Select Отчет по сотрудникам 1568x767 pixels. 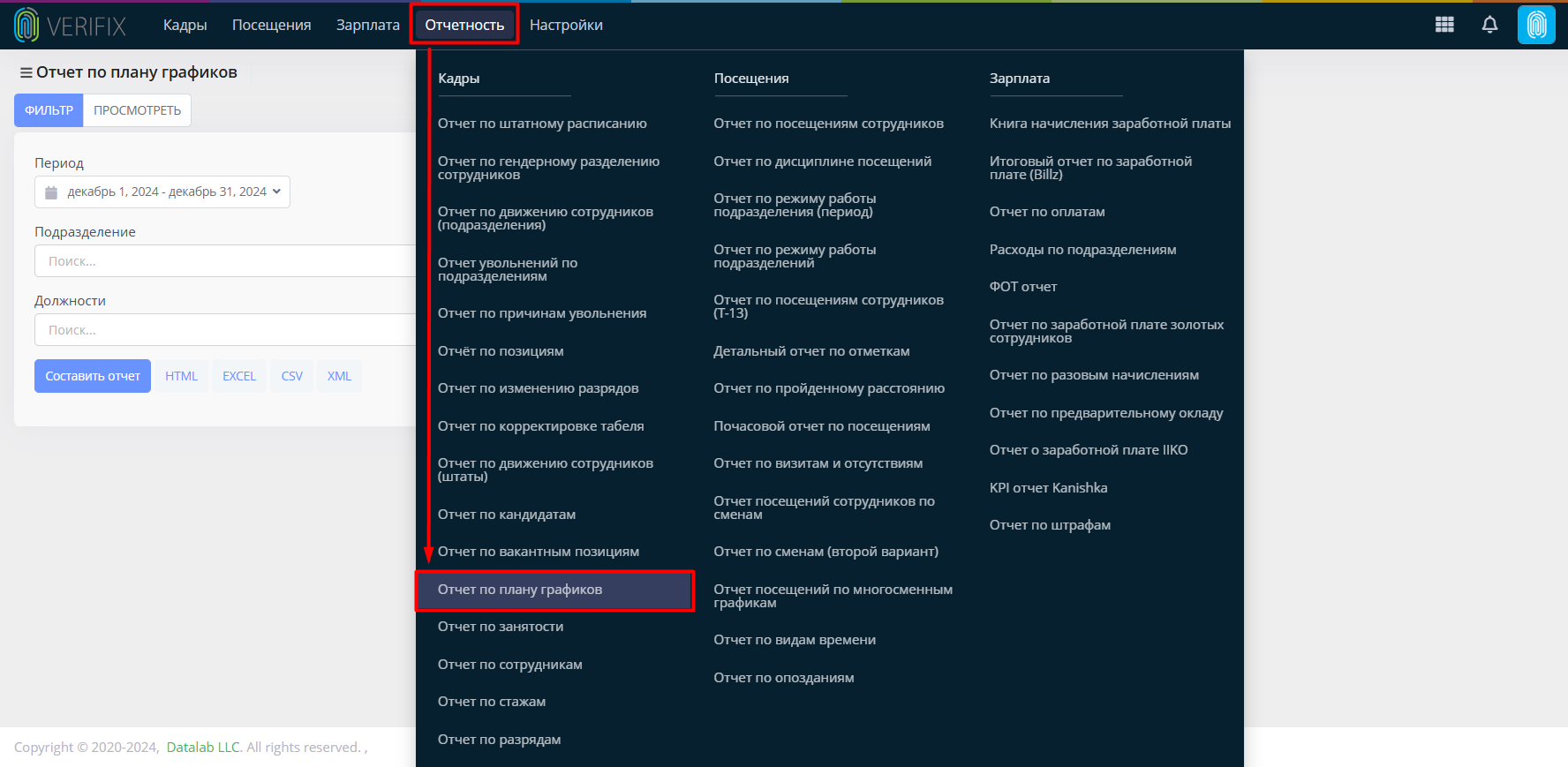[x=510, y=665]
